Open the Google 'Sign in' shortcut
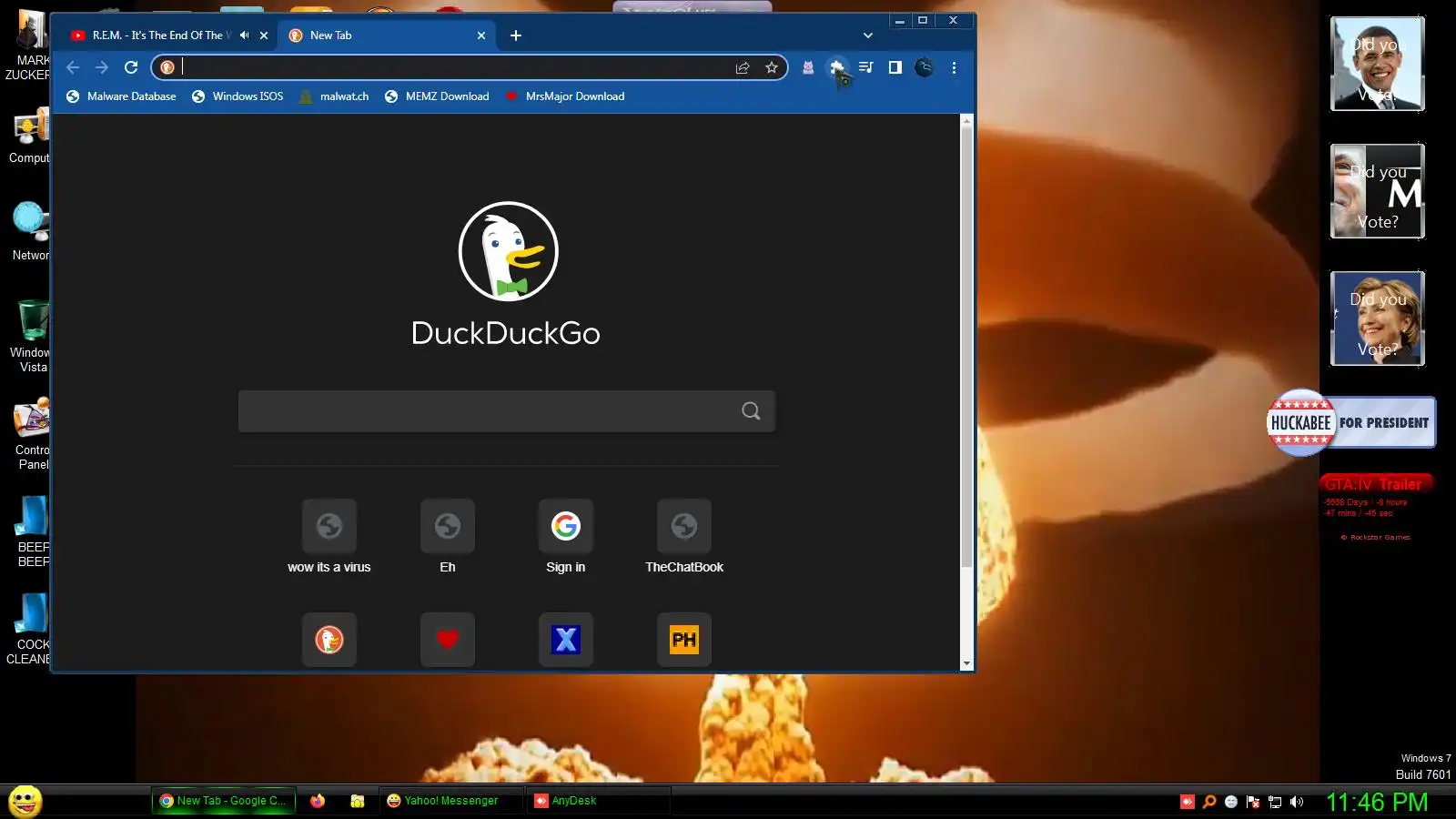 [566, 537]
